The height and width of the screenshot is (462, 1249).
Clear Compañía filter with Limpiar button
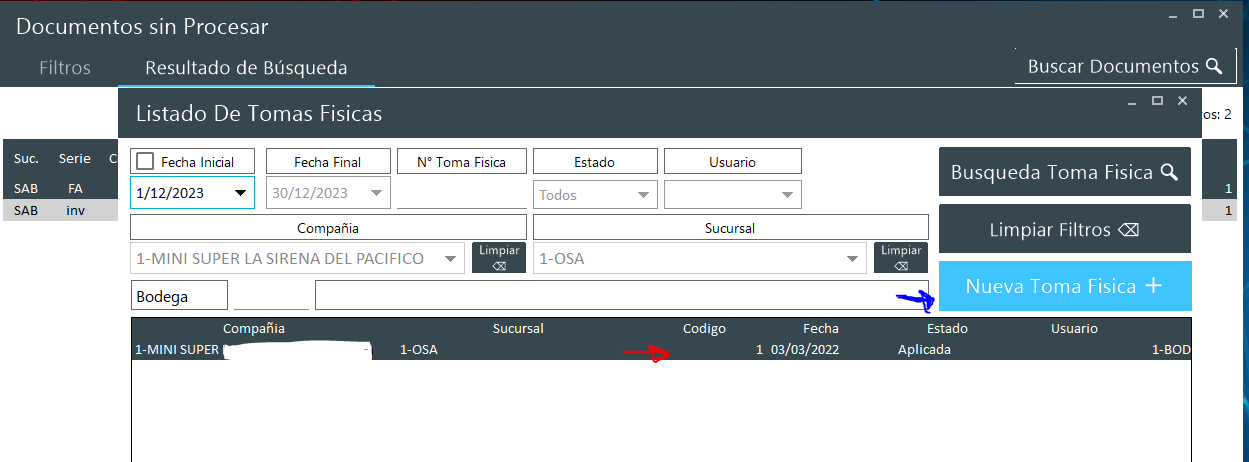pyautogui.click(x=499, y=257)
